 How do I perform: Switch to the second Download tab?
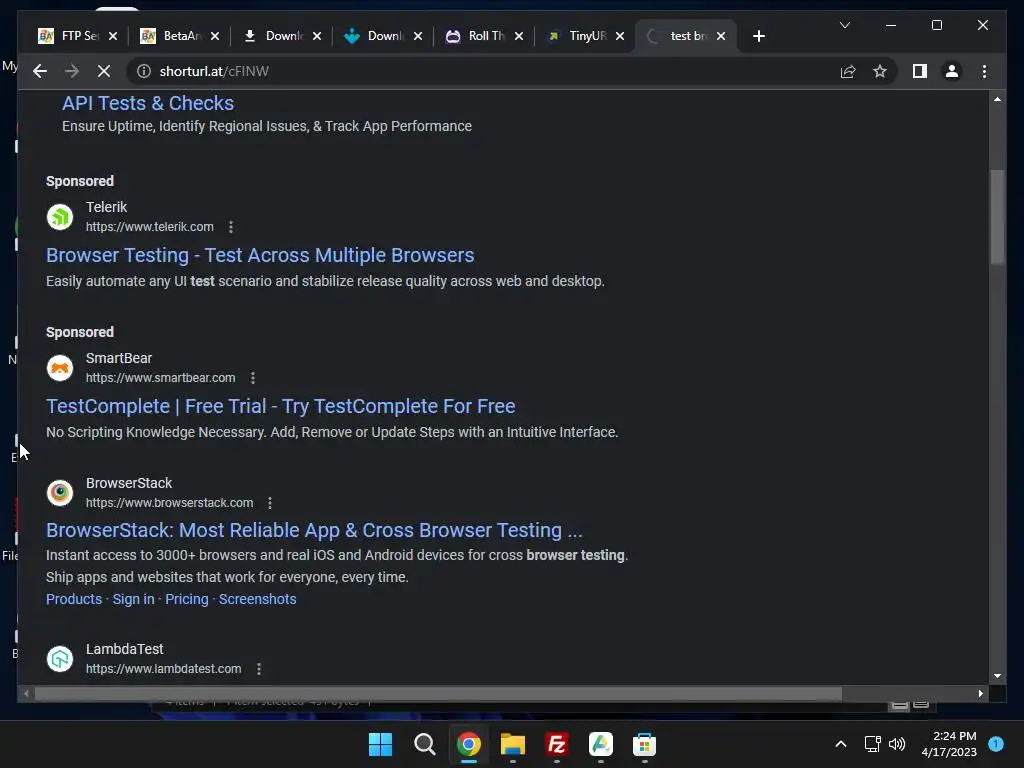[376, 36]
